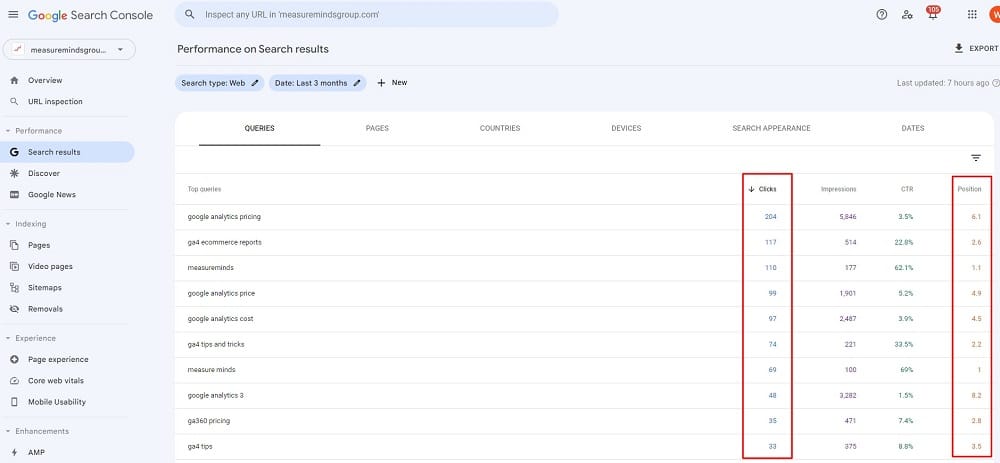The height and width of the screenshot is (463, 1000).
Task: Select the 'ga4 ecommerce reports' query row
Action: pos(584,242)
